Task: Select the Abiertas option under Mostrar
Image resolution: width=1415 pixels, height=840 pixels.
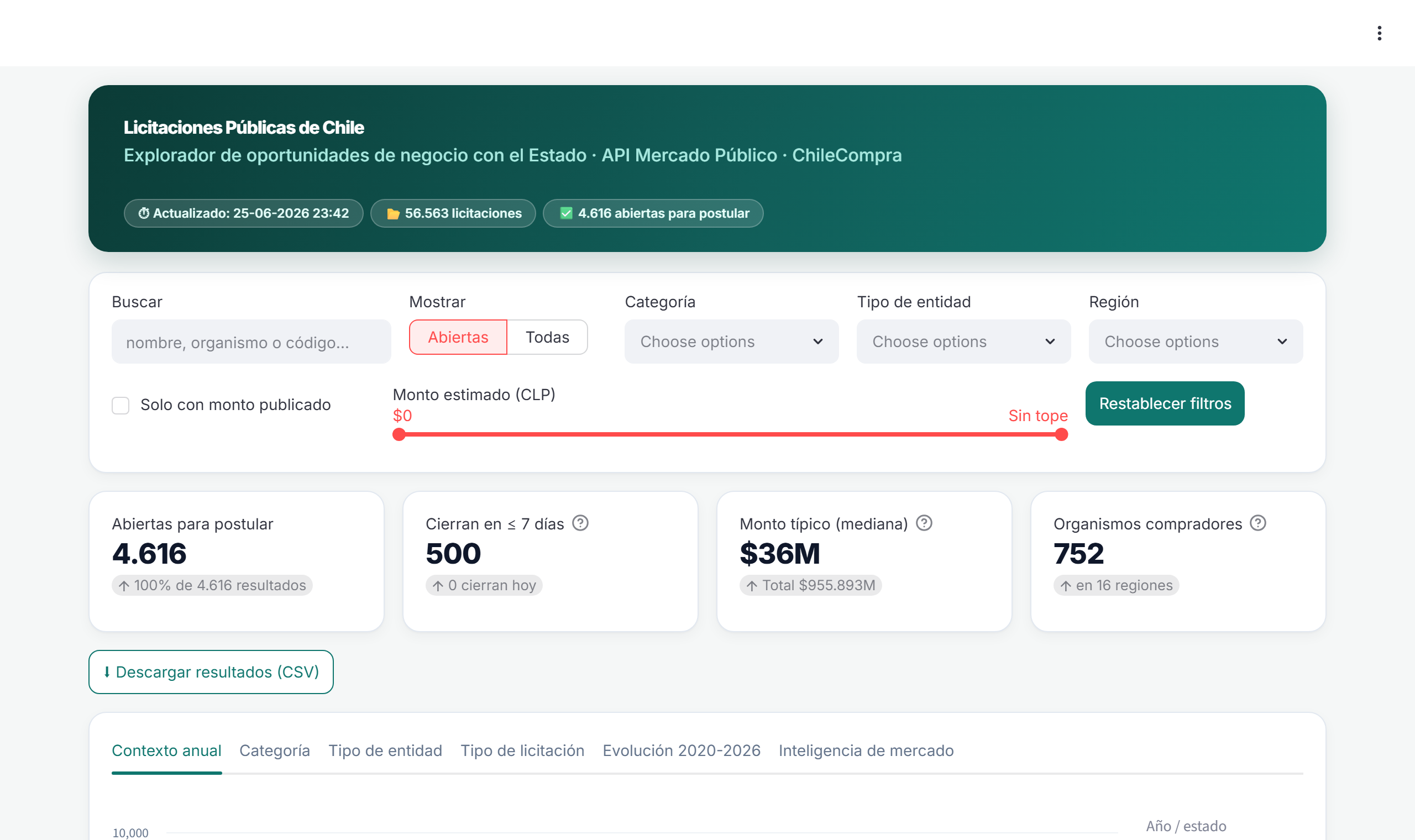Action: pyautogui.click(x=458, y=337)
